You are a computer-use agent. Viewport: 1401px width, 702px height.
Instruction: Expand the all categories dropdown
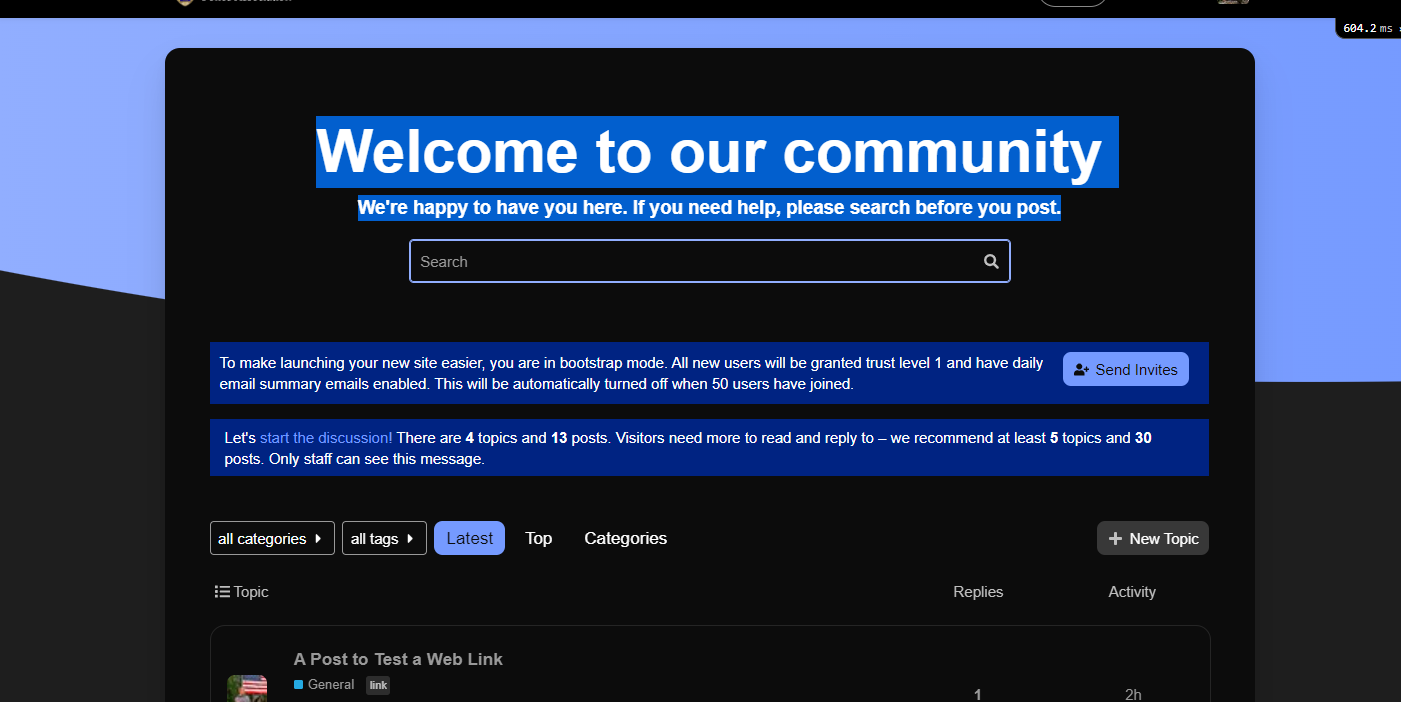pyautogui.click(x=271, y=538)
